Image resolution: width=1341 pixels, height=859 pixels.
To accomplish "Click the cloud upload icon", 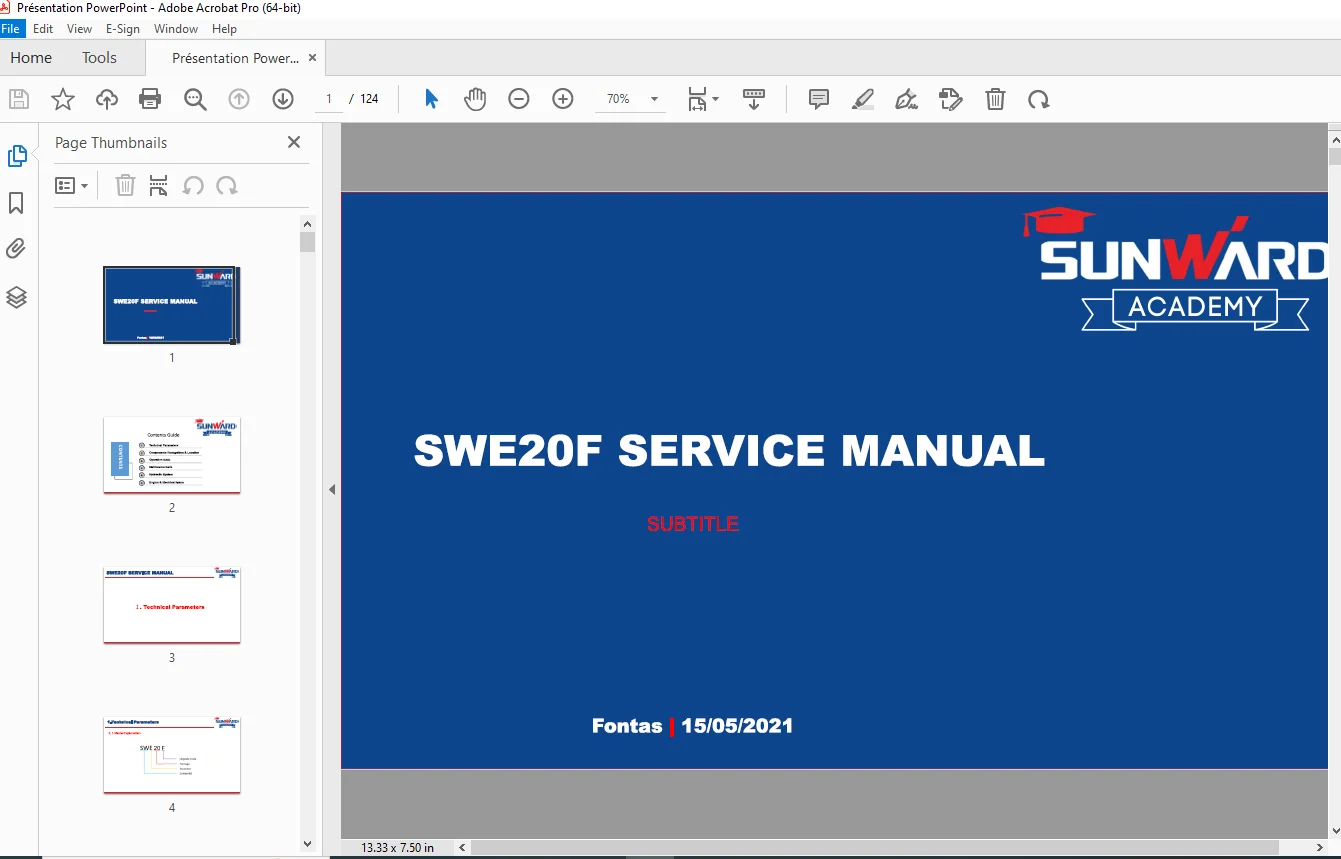I will click(x=107, y=99).
